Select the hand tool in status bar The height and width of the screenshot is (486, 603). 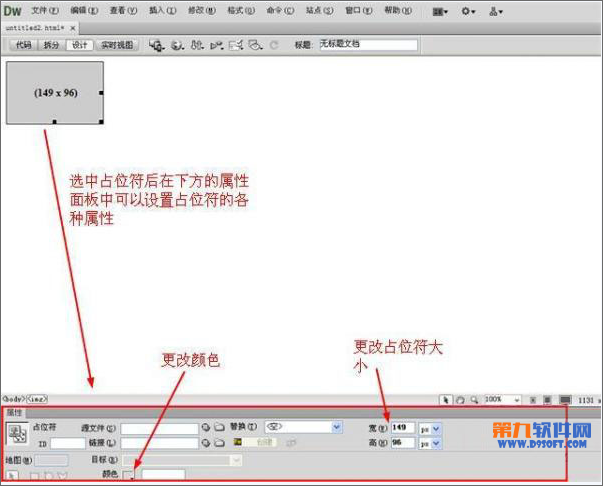point(460,399)
